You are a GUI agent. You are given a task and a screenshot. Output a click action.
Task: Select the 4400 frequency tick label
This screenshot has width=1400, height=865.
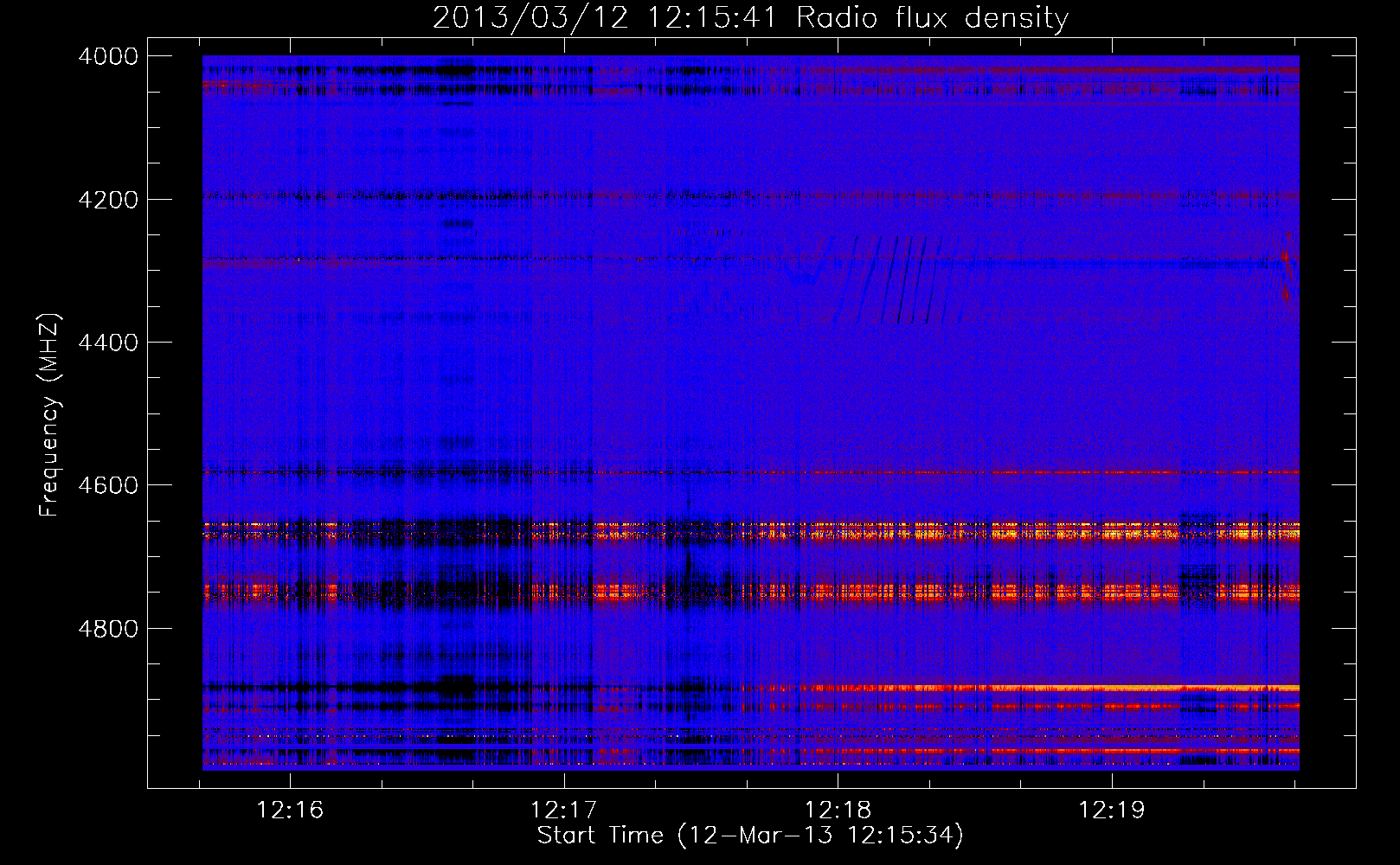click(x=108, y=343)
